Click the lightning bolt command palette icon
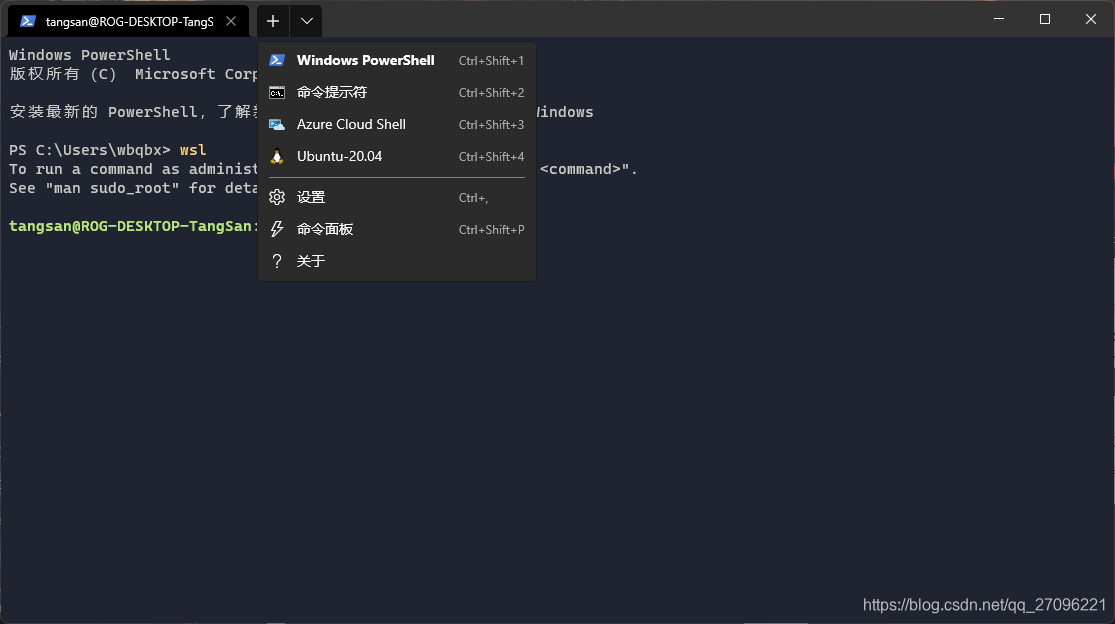This screenshot has width=1115, height=624. coord(277,230)
